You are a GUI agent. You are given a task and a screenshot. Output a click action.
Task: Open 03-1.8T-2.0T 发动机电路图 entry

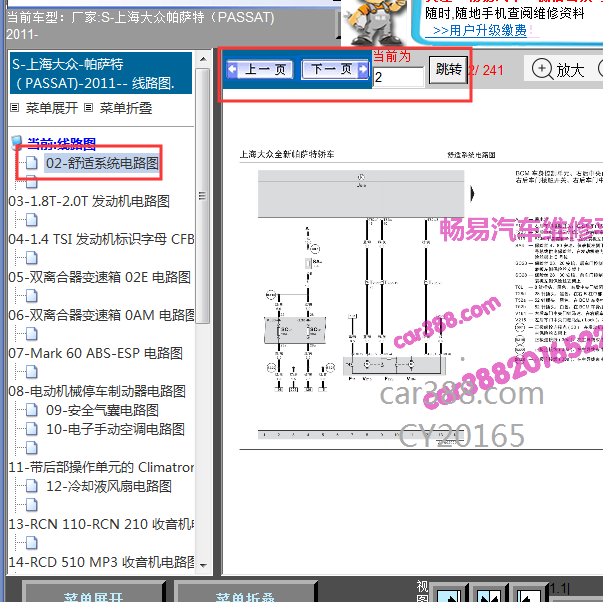(x=89, y=201)
